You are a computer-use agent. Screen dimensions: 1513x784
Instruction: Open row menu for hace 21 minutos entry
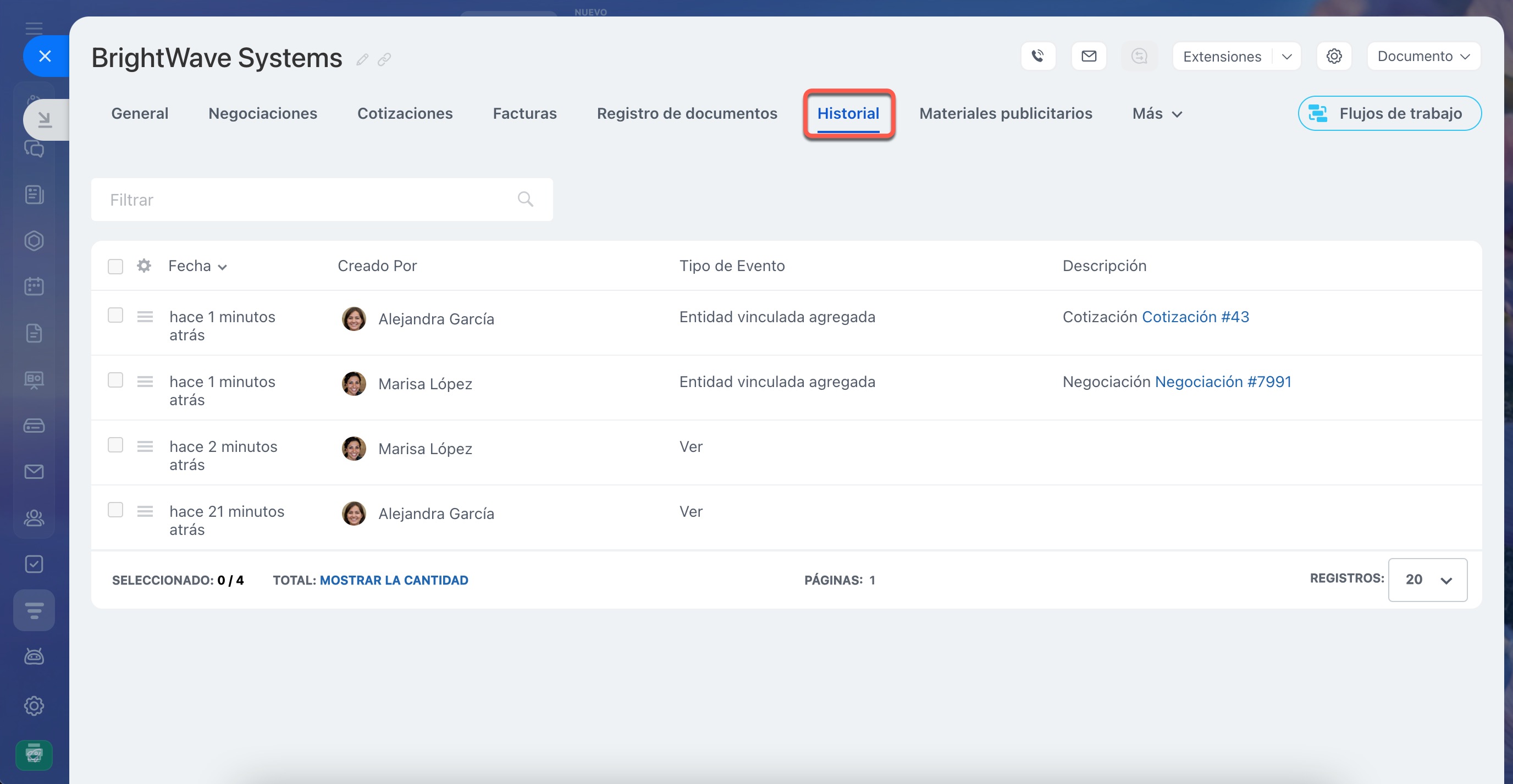(x=145, y=511)
